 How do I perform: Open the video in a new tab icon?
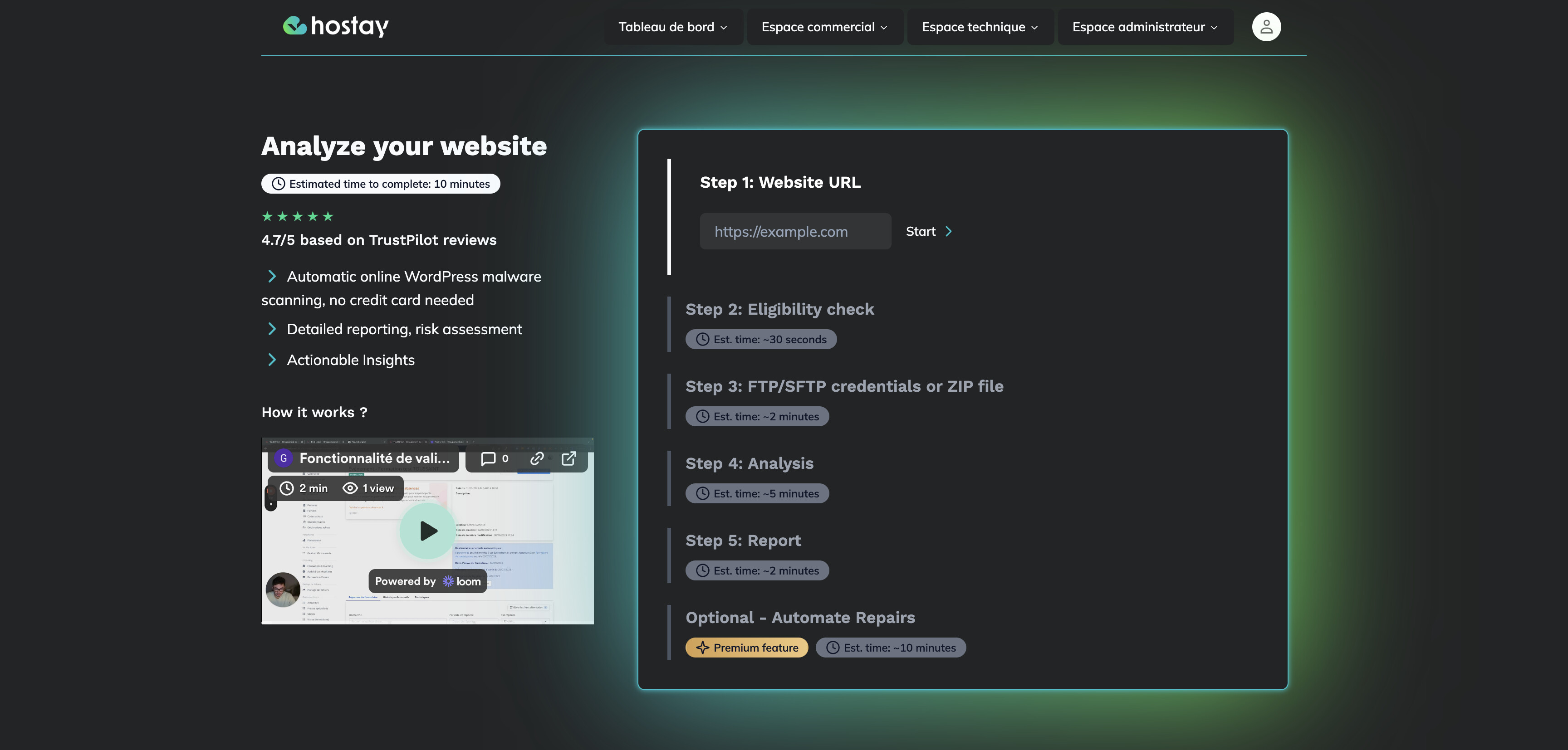pyautogui.click(x=568, y=458)
